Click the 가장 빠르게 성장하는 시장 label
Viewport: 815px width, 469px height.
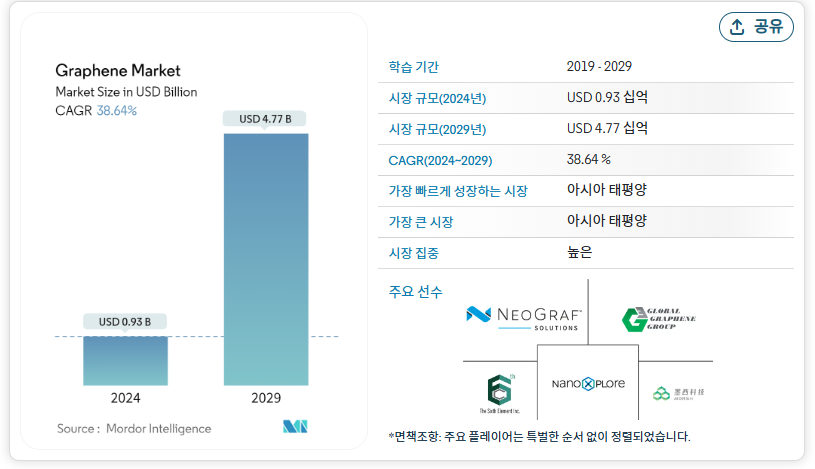pyautogui.click(x=457, y=191)
